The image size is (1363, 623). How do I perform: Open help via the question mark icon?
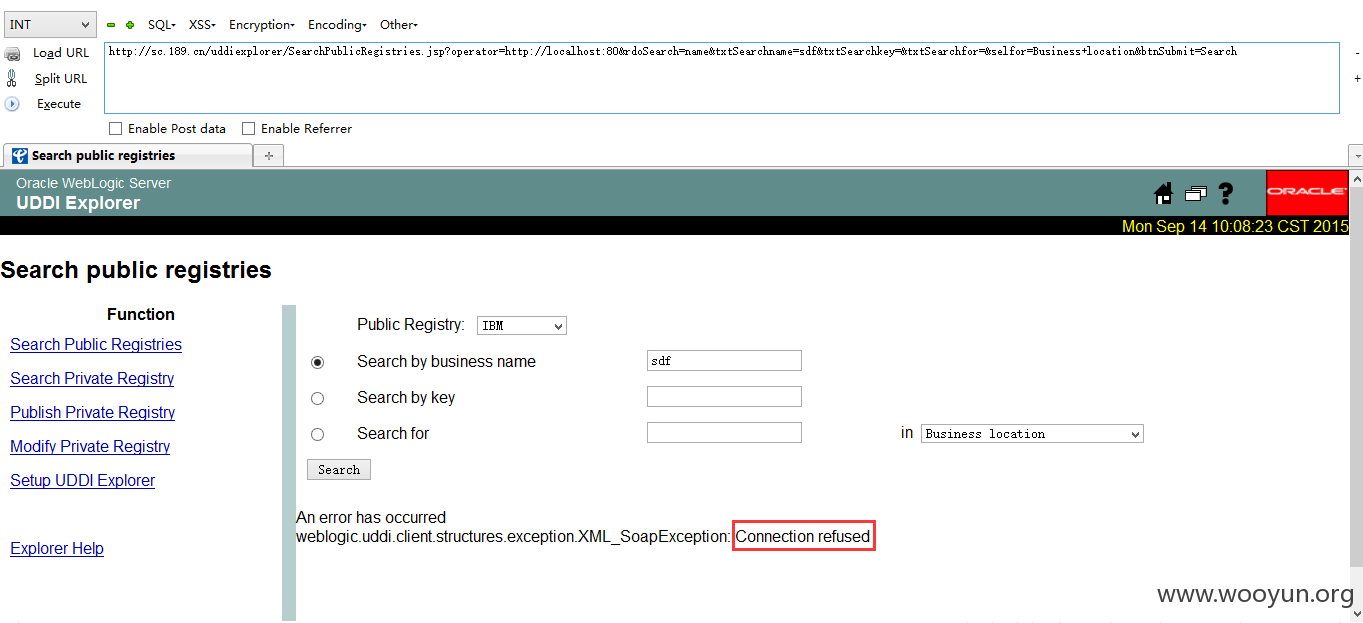click(1226, 194)
